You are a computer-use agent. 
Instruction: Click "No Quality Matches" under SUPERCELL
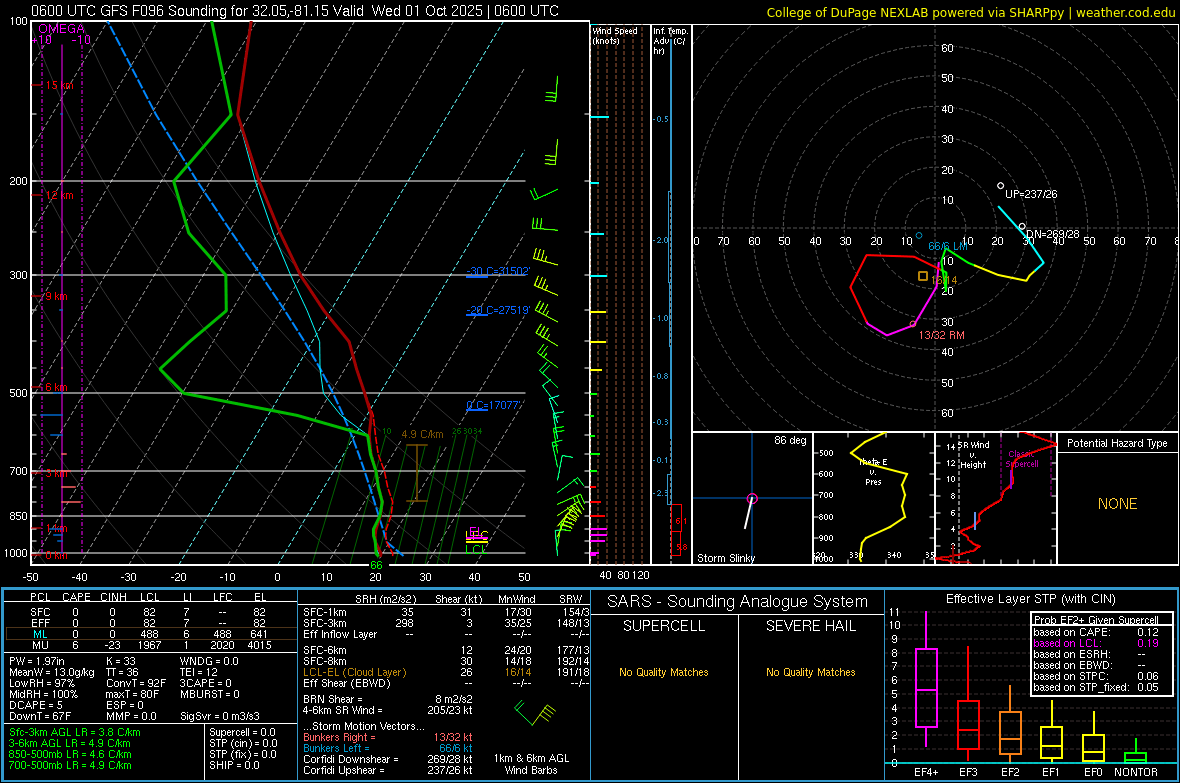coord(664,672)
